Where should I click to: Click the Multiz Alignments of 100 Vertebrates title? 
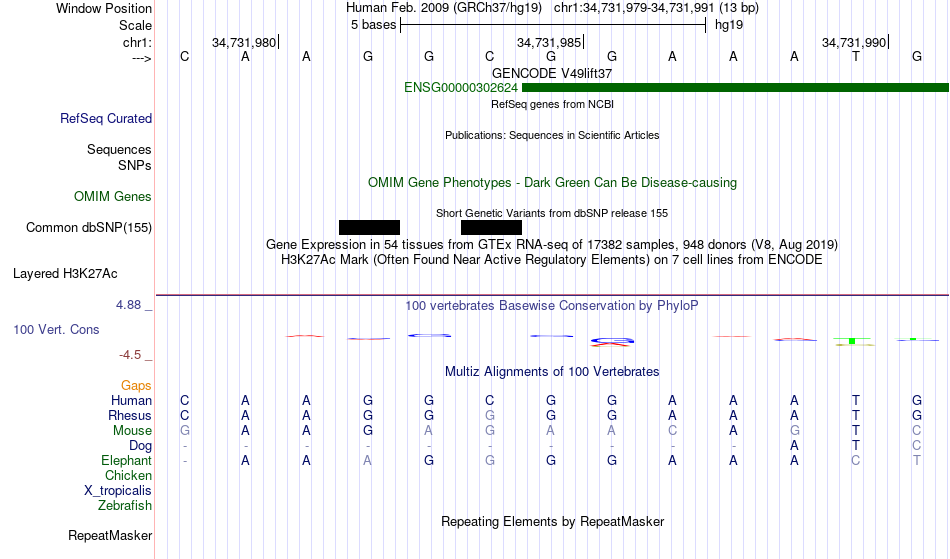pos(552,372)
